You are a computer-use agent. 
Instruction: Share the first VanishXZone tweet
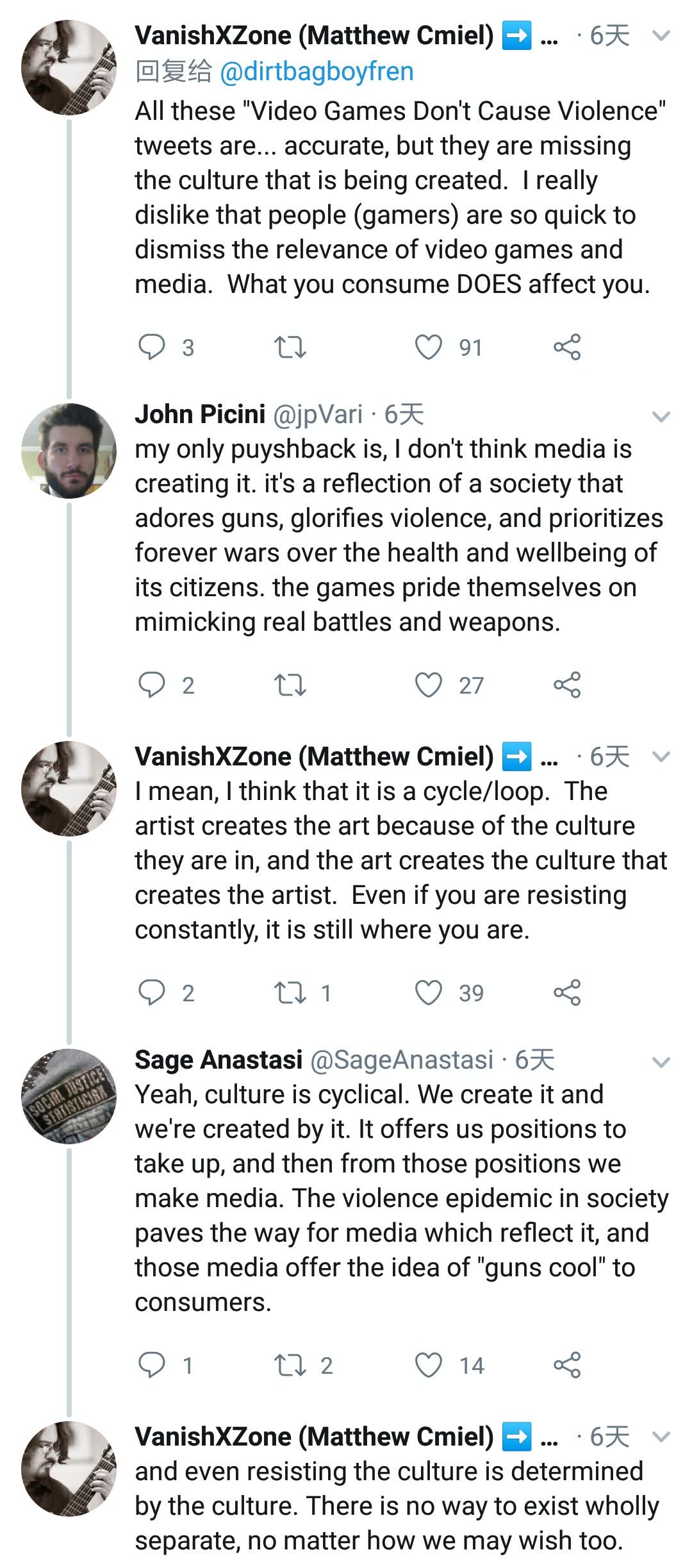[567, 347]
